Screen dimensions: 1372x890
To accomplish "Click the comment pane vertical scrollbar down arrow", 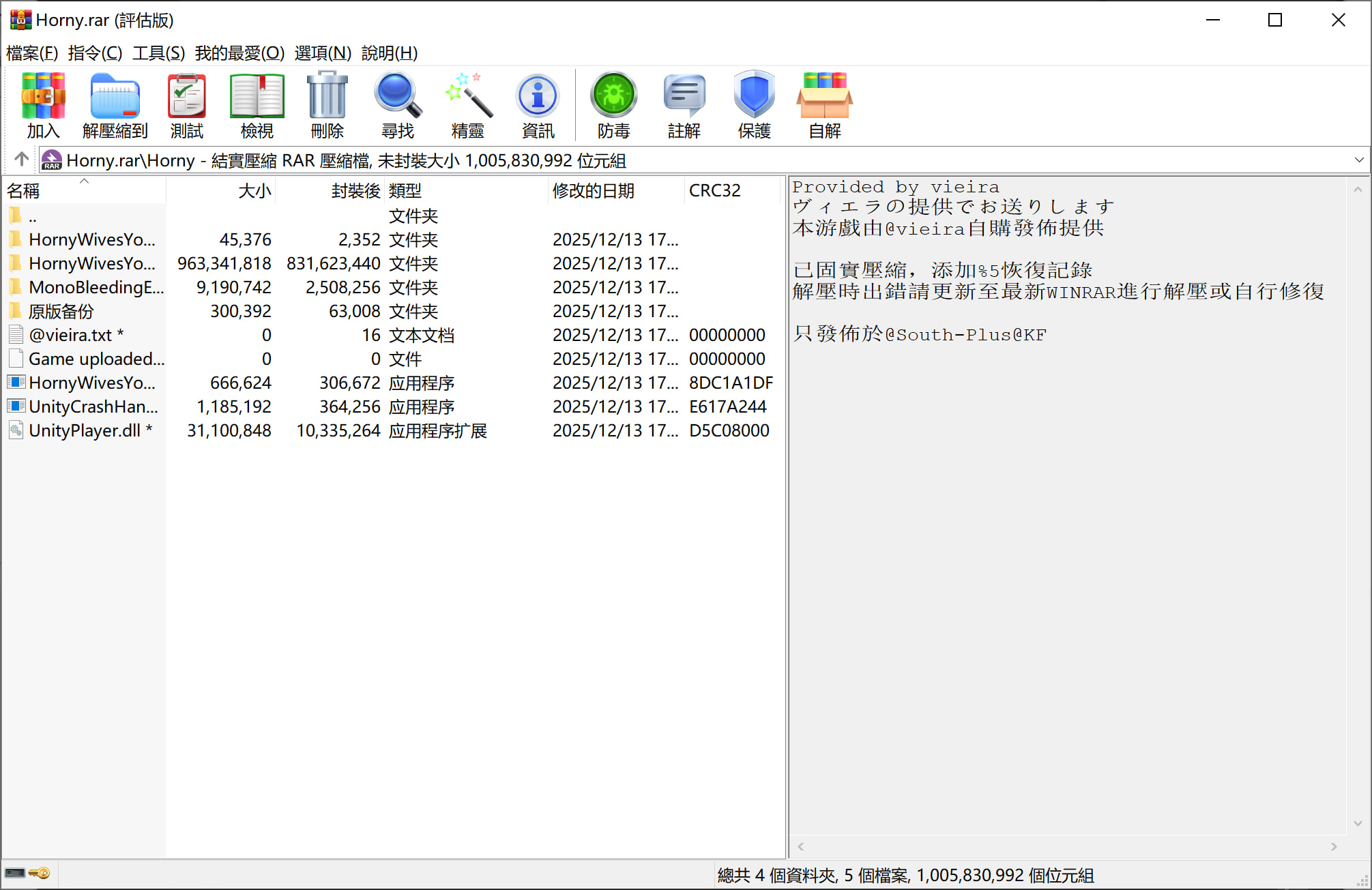I will (x=1358, y=823).
